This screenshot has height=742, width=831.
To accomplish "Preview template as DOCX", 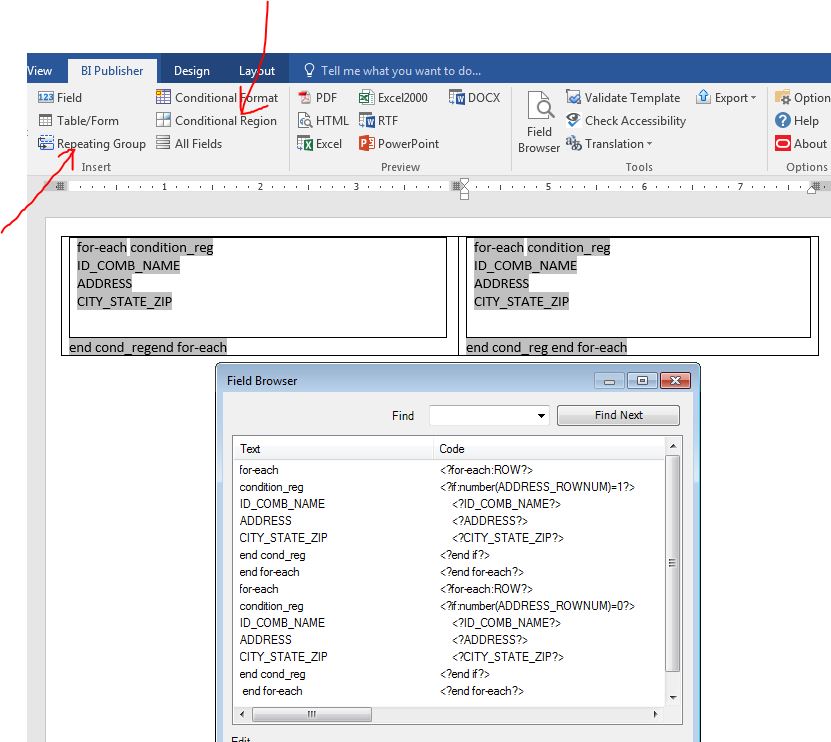I will [x=474, y=98].
